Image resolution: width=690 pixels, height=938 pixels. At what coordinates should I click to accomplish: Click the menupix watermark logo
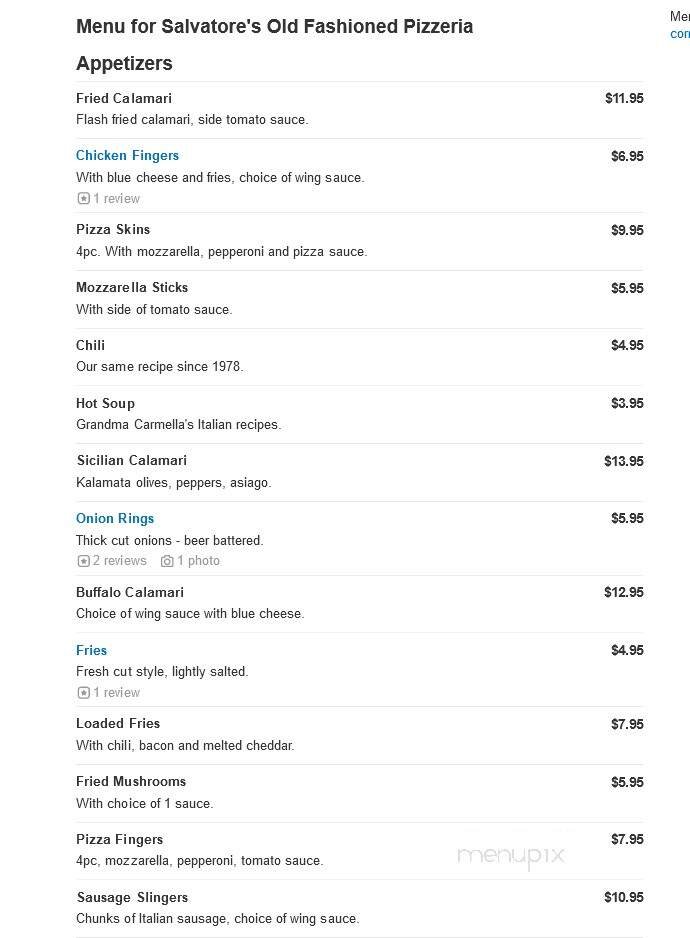[512, 857]
